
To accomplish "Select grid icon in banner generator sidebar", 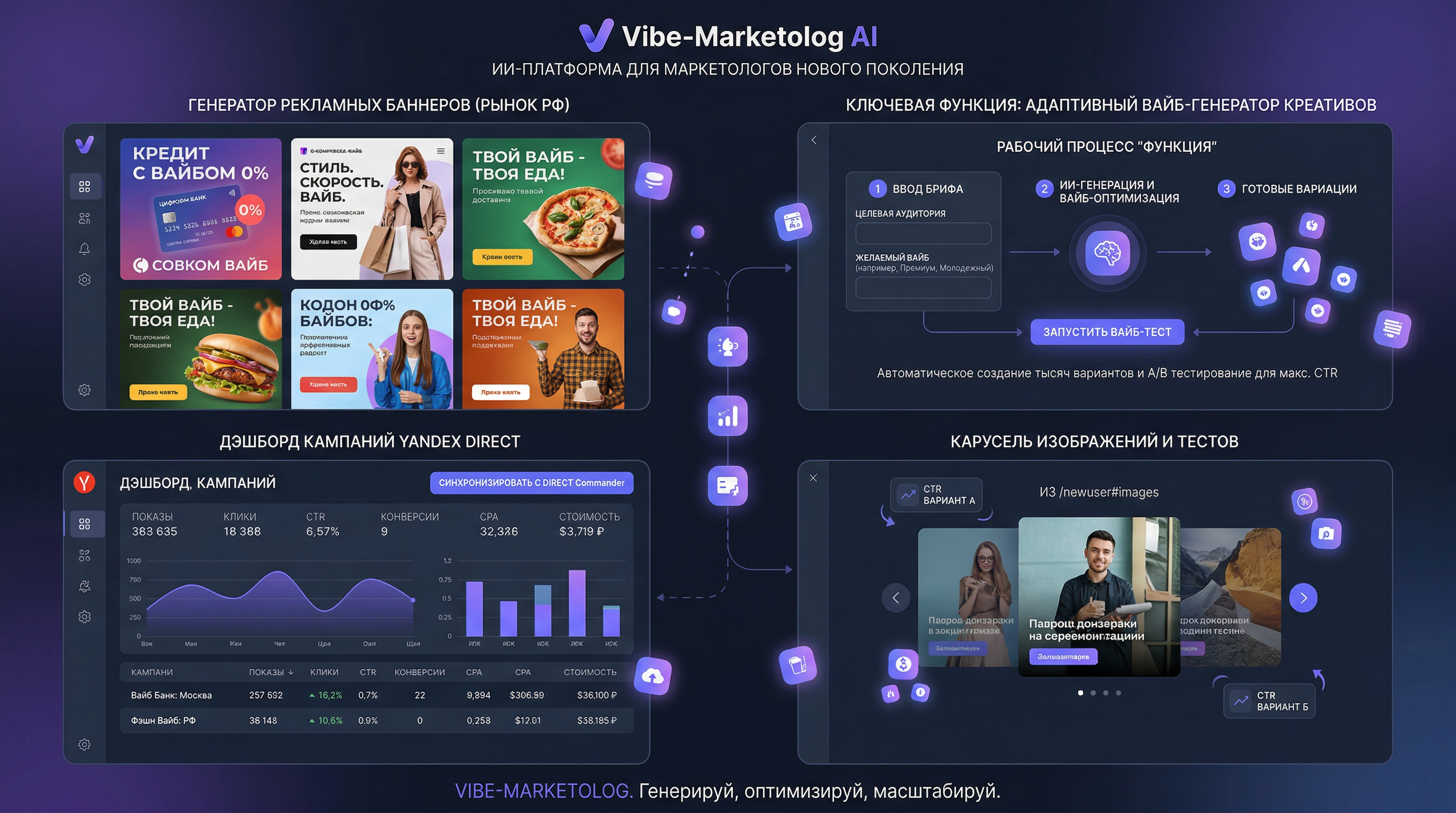I will (85, 186).
